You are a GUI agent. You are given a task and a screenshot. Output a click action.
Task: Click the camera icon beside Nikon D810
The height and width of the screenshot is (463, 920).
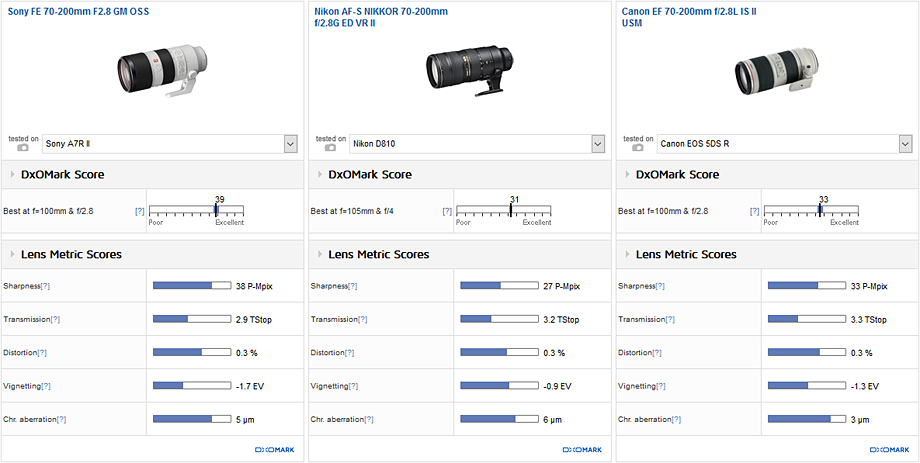(x=331, y=148)
